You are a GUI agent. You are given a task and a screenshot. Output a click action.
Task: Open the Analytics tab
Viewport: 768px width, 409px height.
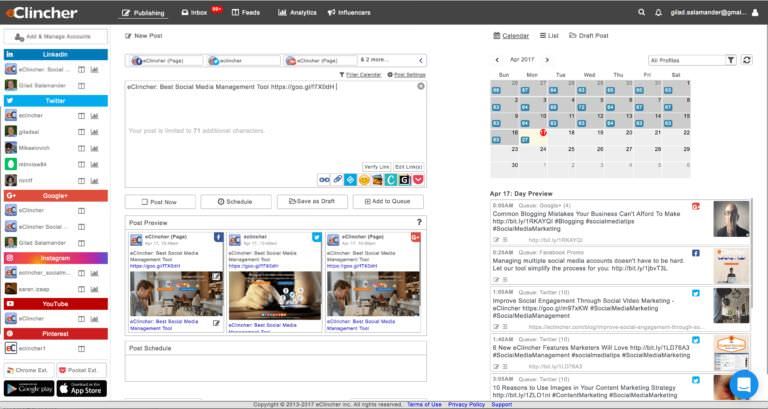tap(297, 13)
